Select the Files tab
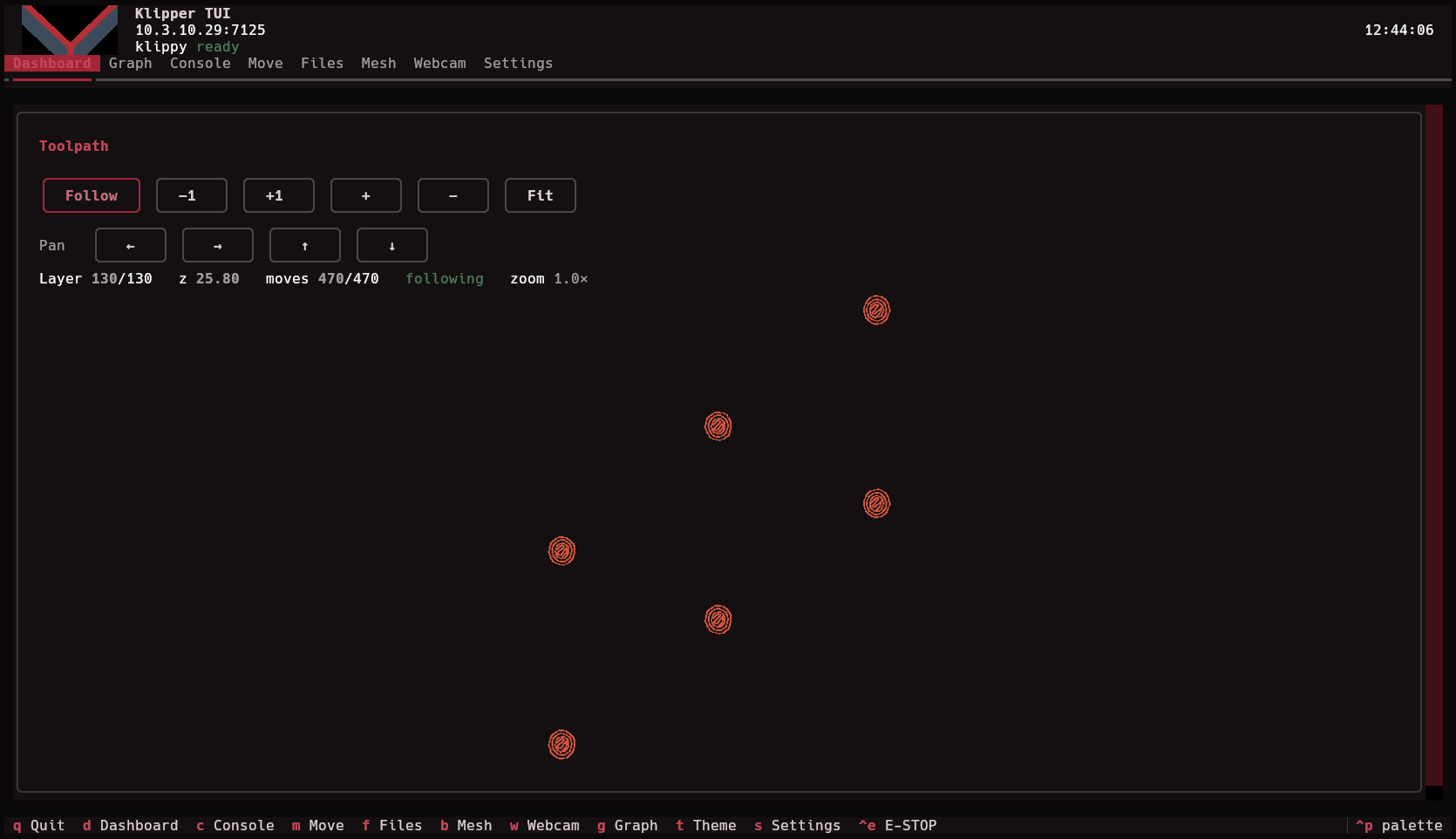 click(323, 63)
